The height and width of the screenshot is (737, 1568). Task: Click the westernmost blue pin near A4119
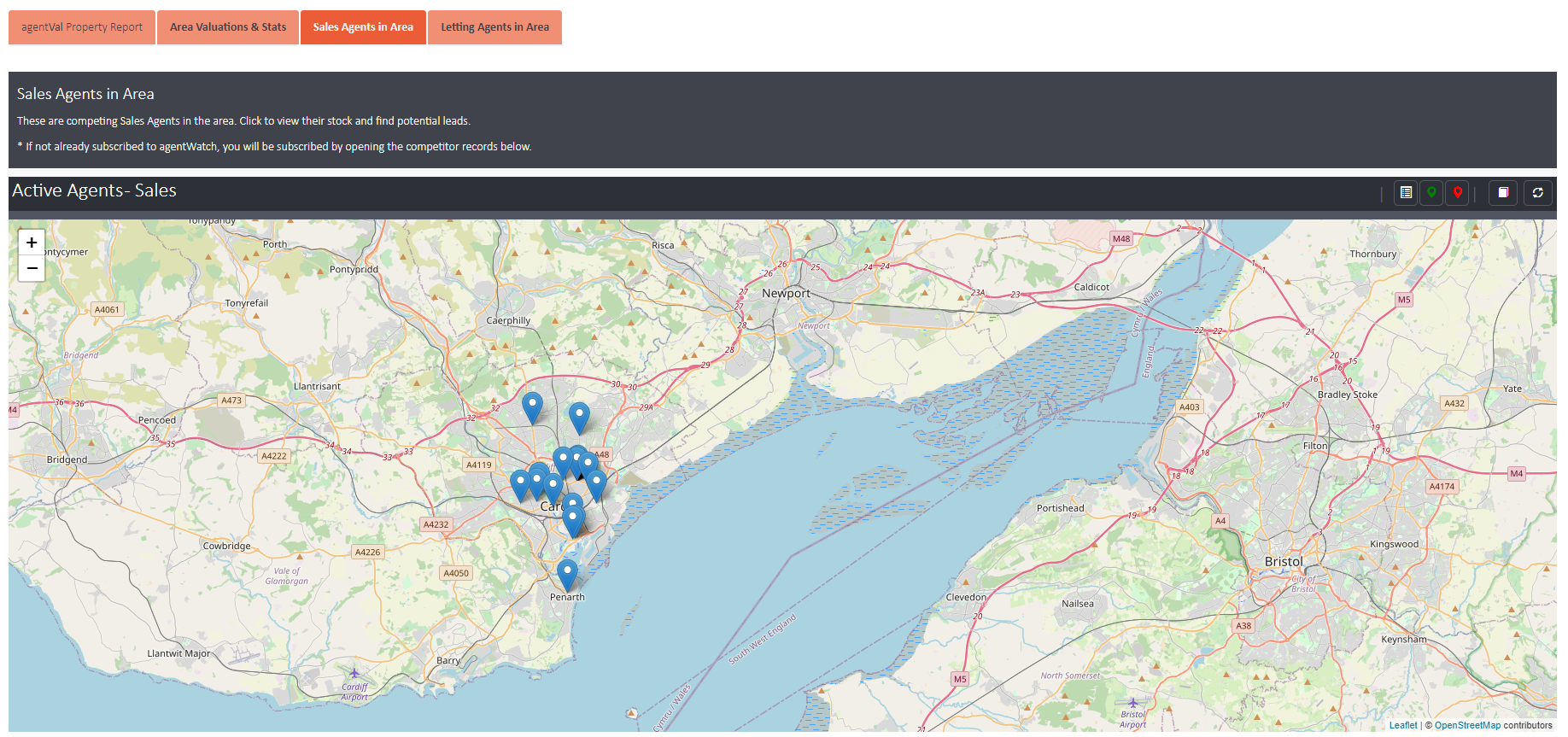[x=520, y=483]
